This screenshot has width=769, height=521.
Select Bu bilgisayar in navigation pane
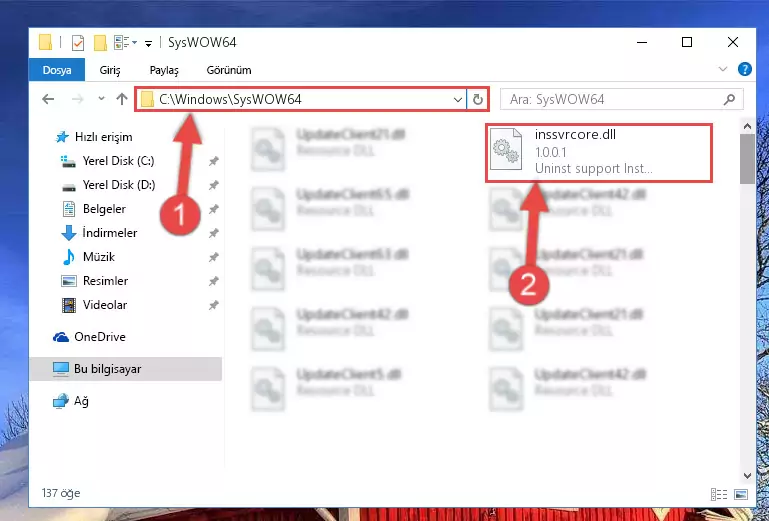click(x=126, y=369)
